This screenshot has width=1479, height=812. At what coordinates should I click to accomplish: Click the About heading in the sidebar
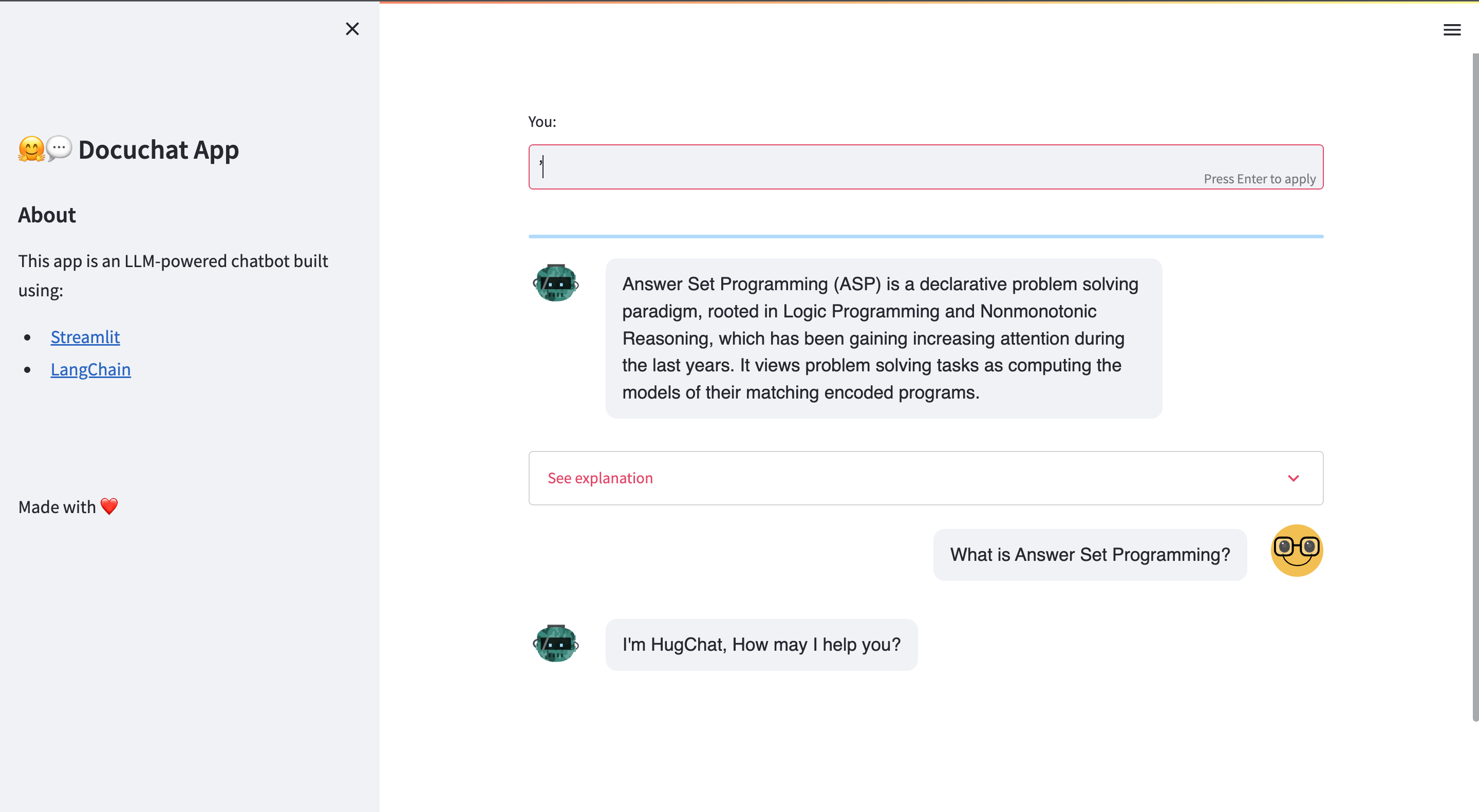(x=47, y=215)
